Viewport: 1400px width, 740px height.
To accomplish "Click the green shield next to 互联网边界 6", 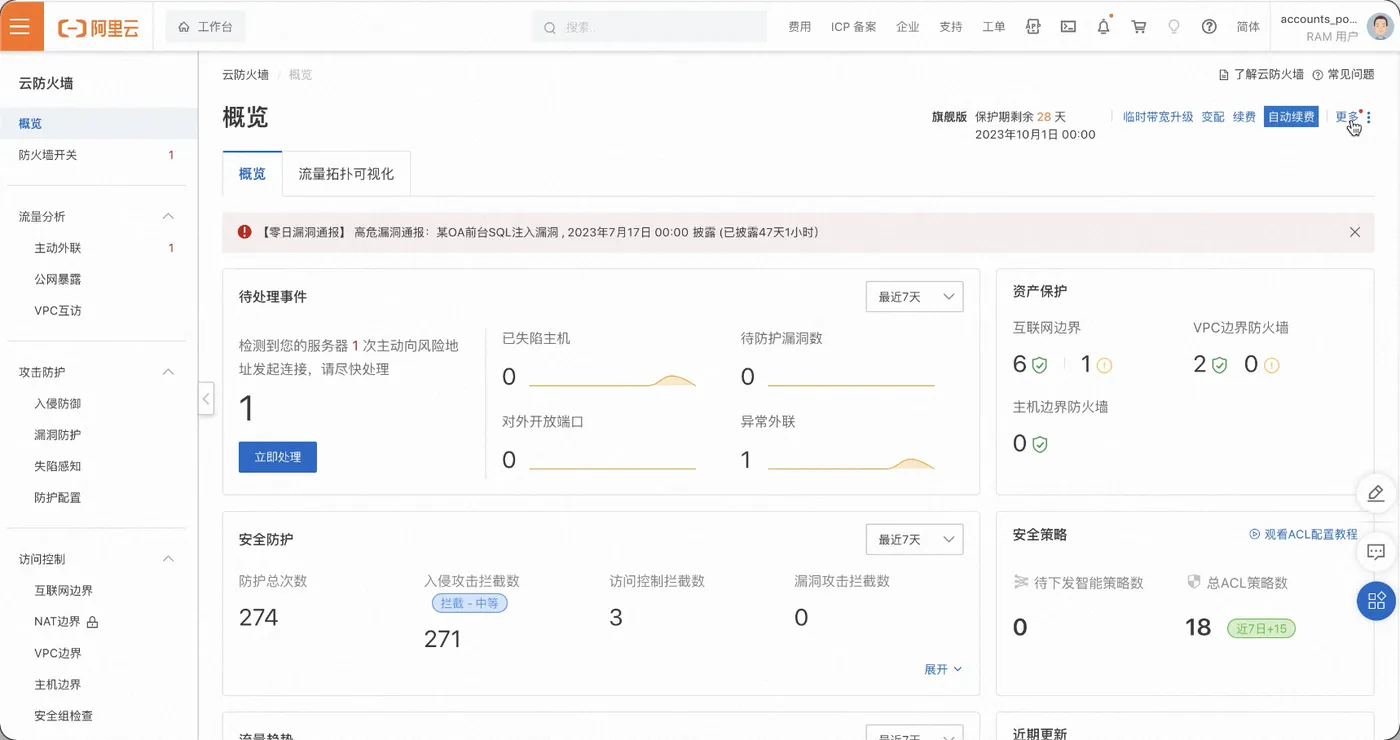I will [x=1039, y=365].
